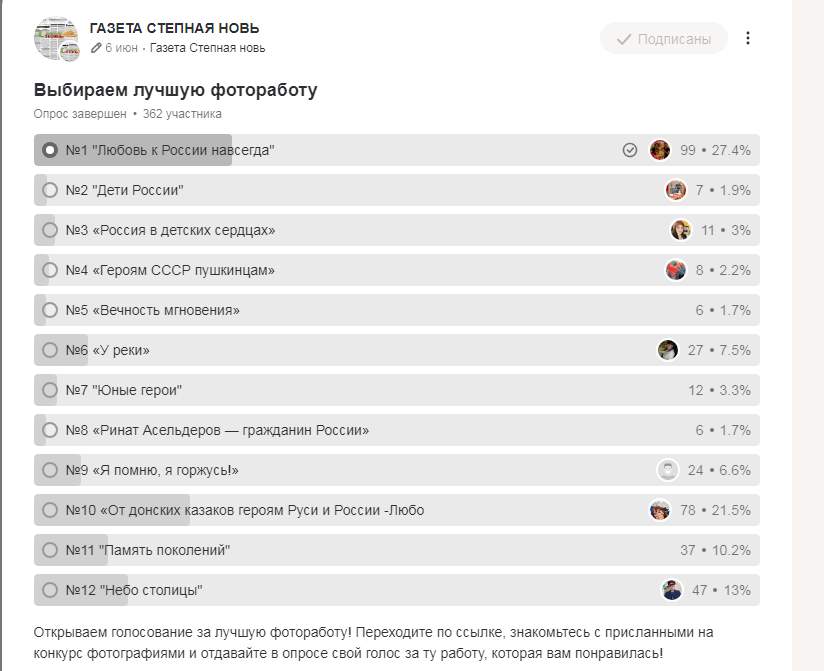This screenshot has width=824, height=671.
Task: Click the Газета Степная новь avatar image
Action: coord(56,39)
